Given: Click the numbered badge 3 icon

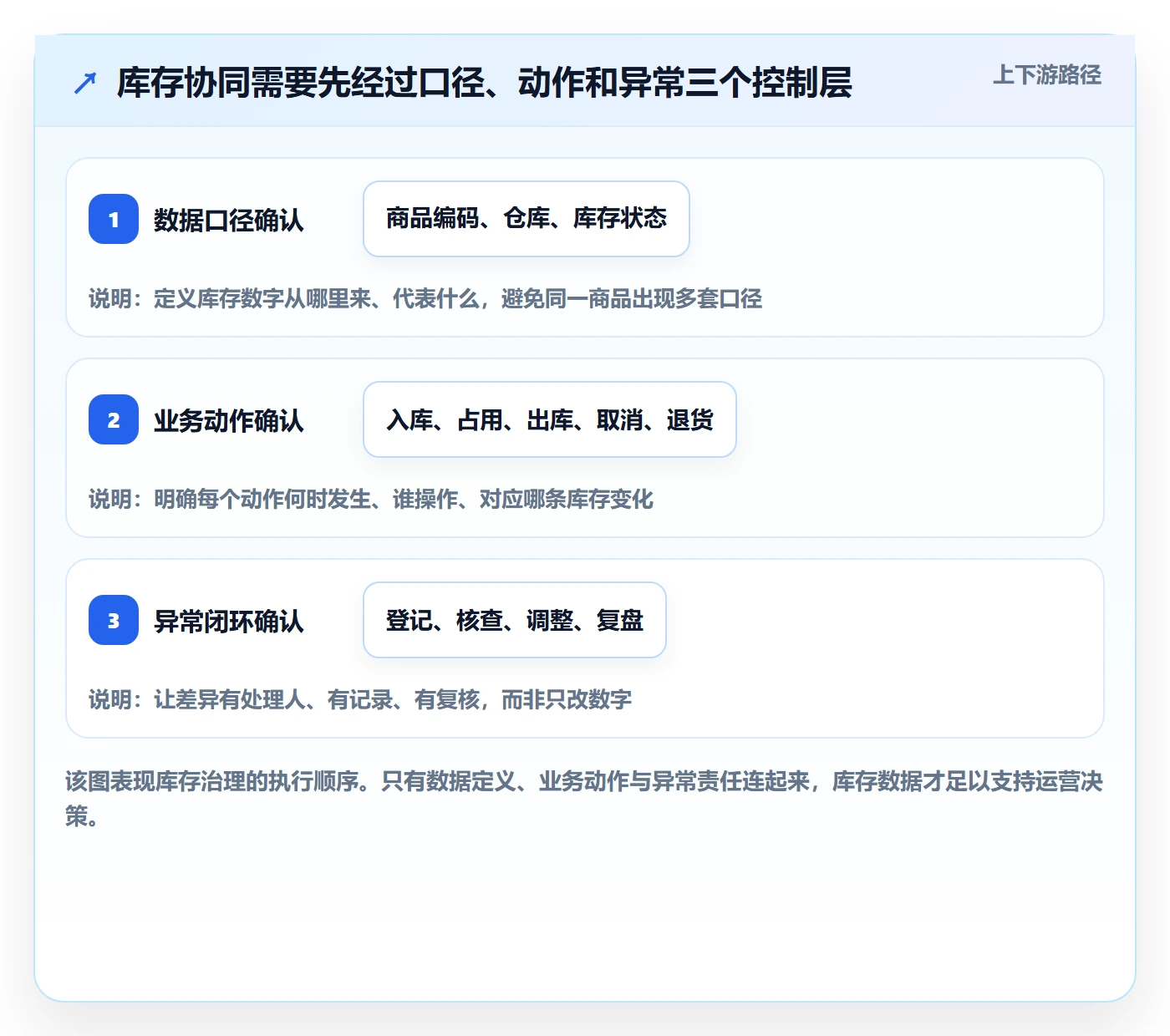Looking at the screenshot, I should pos(114,620).
